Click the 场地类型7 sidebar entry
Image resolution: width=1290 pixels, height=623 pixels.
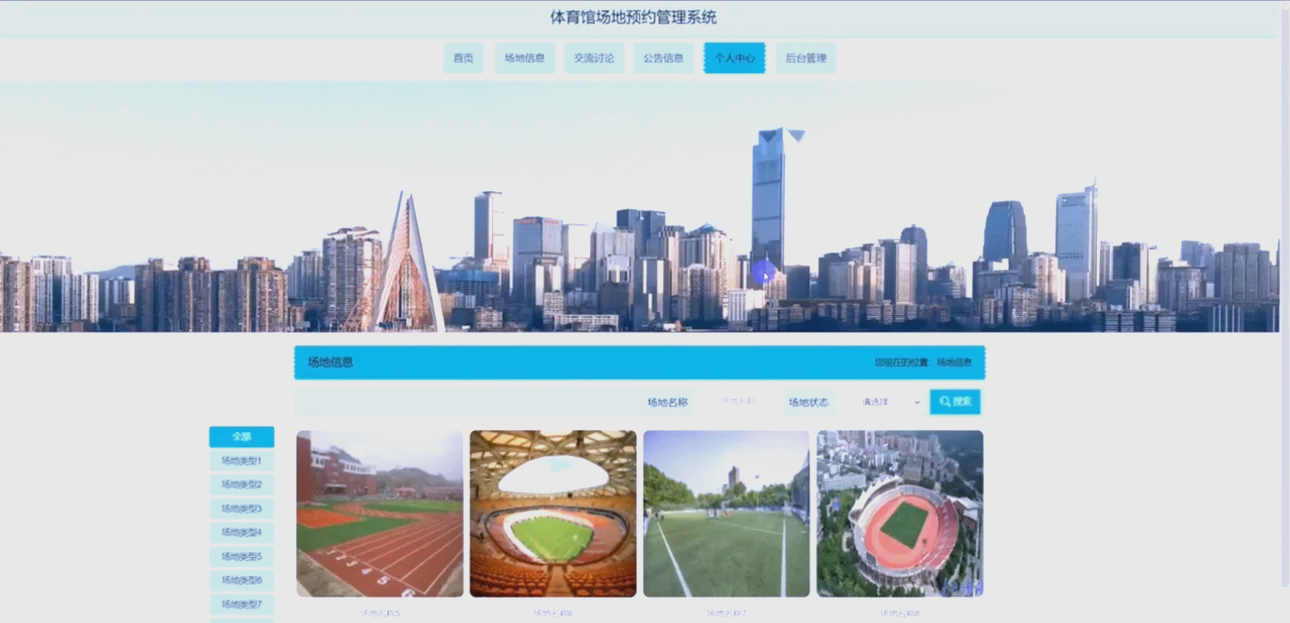240,604
